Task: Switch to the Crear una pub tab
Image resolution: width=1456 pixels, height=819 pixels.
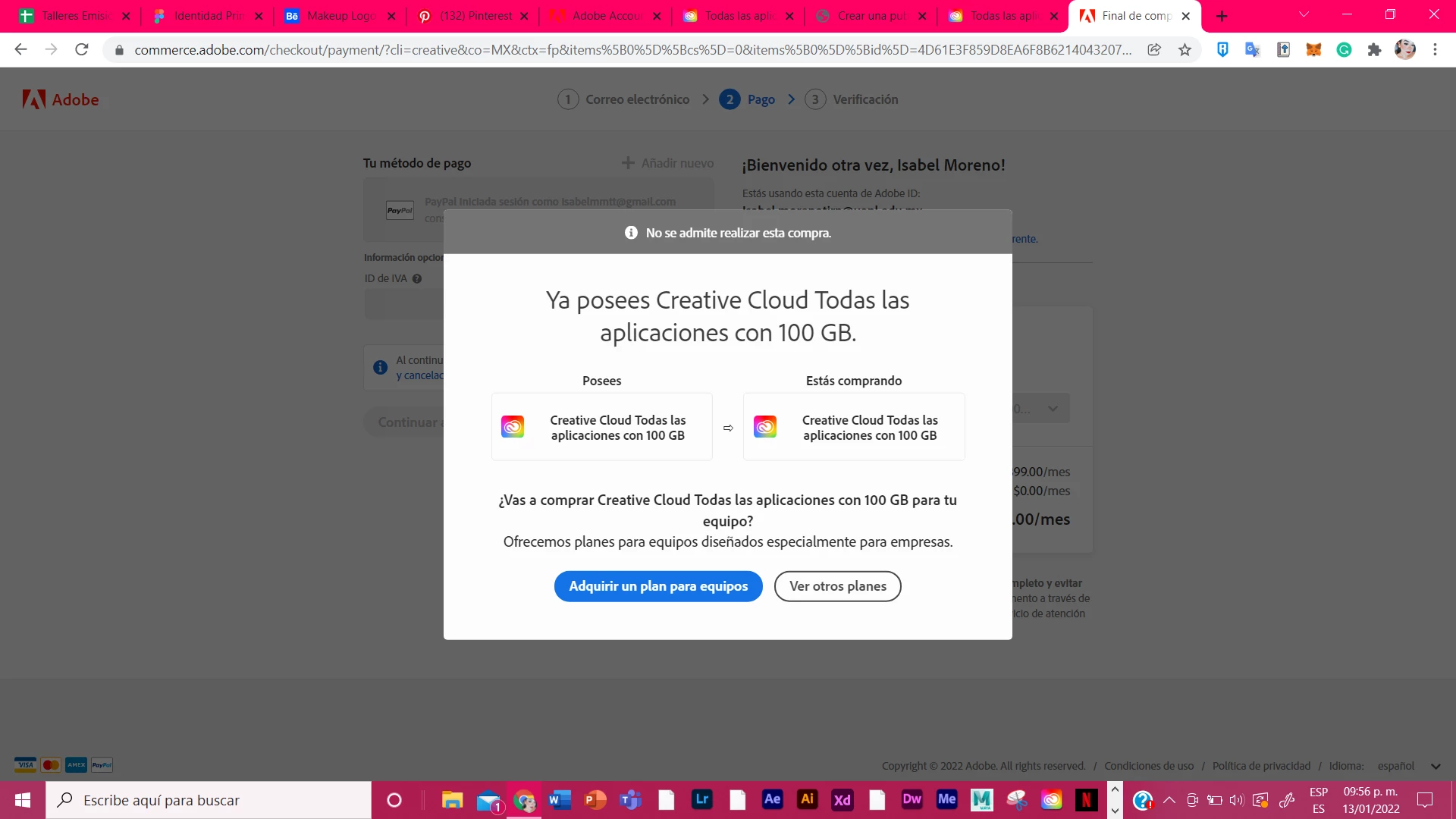Action: pos(871,16)
